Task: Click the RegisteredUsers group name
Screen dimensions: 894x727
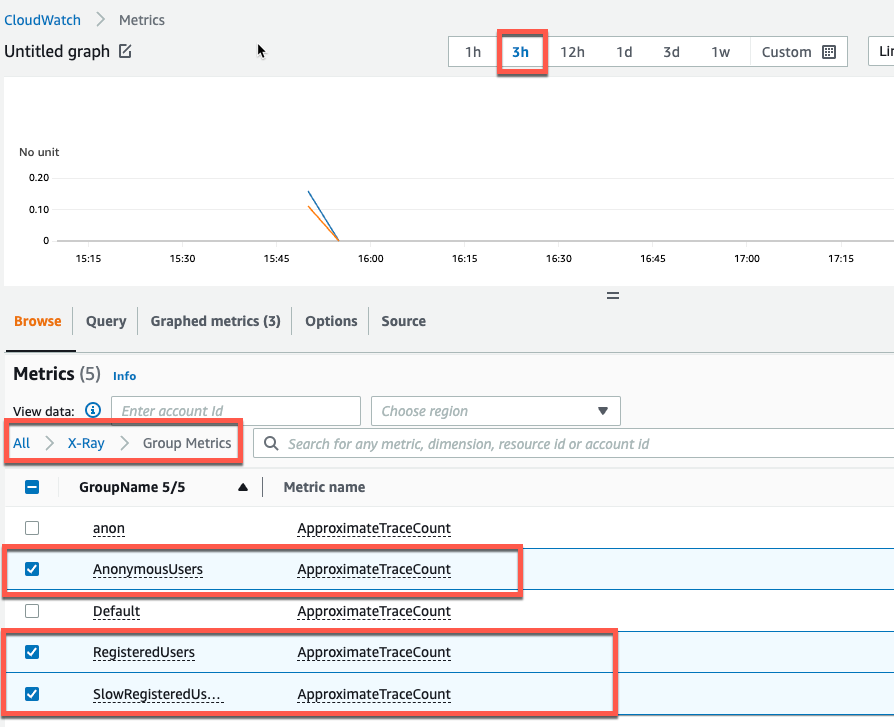Action: (x=144, y=652)
